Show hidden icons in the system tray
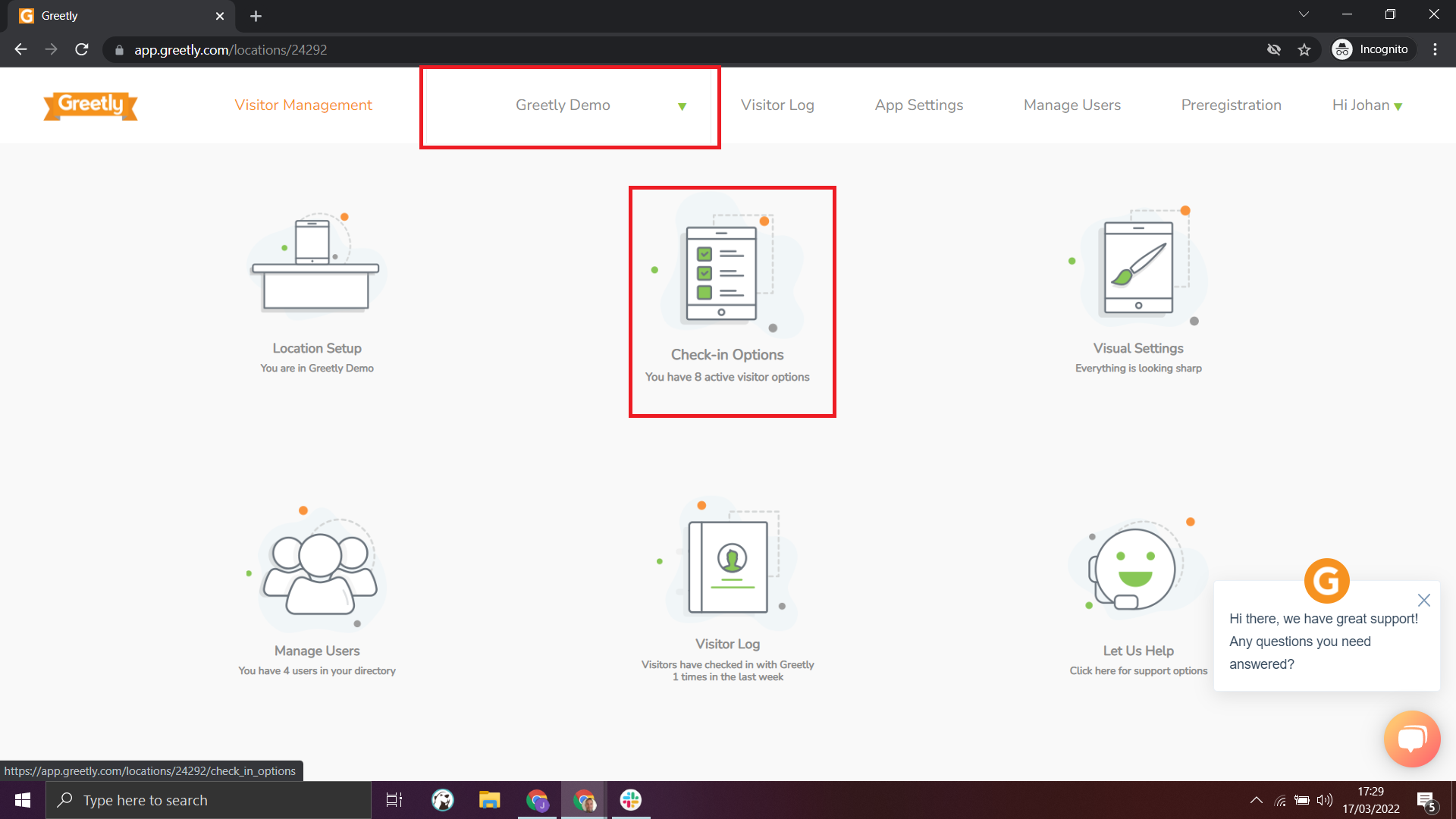The height and width of the screenshot is (819, 1456). point(1256,799)
